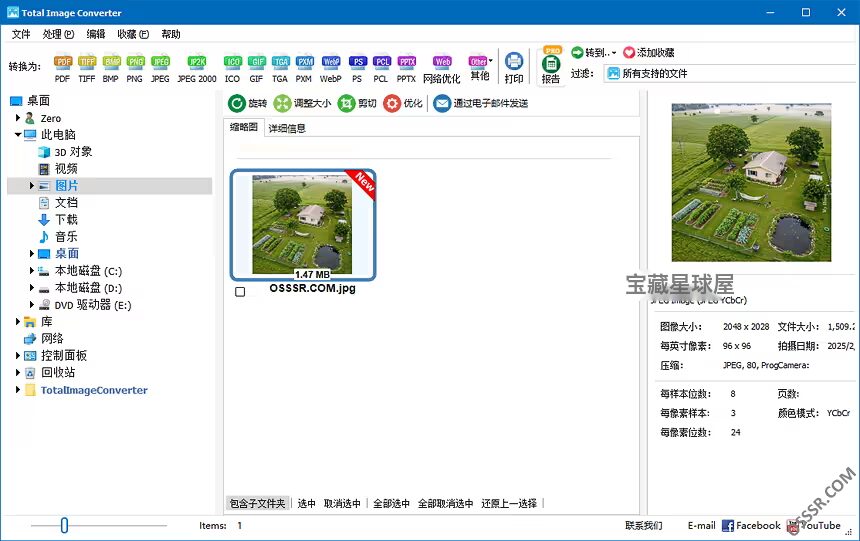Choose GIF conversion icon

tap(256, 67)
